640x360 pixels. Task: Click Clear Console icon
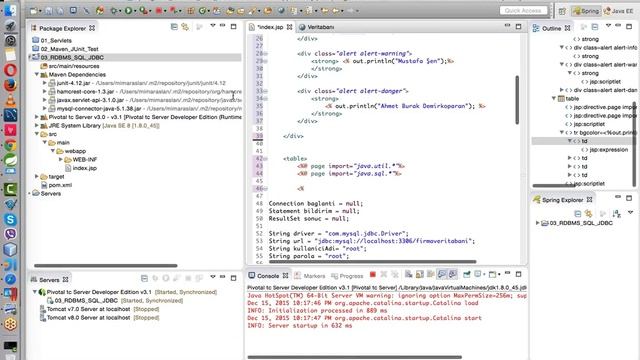click(408, 275)
